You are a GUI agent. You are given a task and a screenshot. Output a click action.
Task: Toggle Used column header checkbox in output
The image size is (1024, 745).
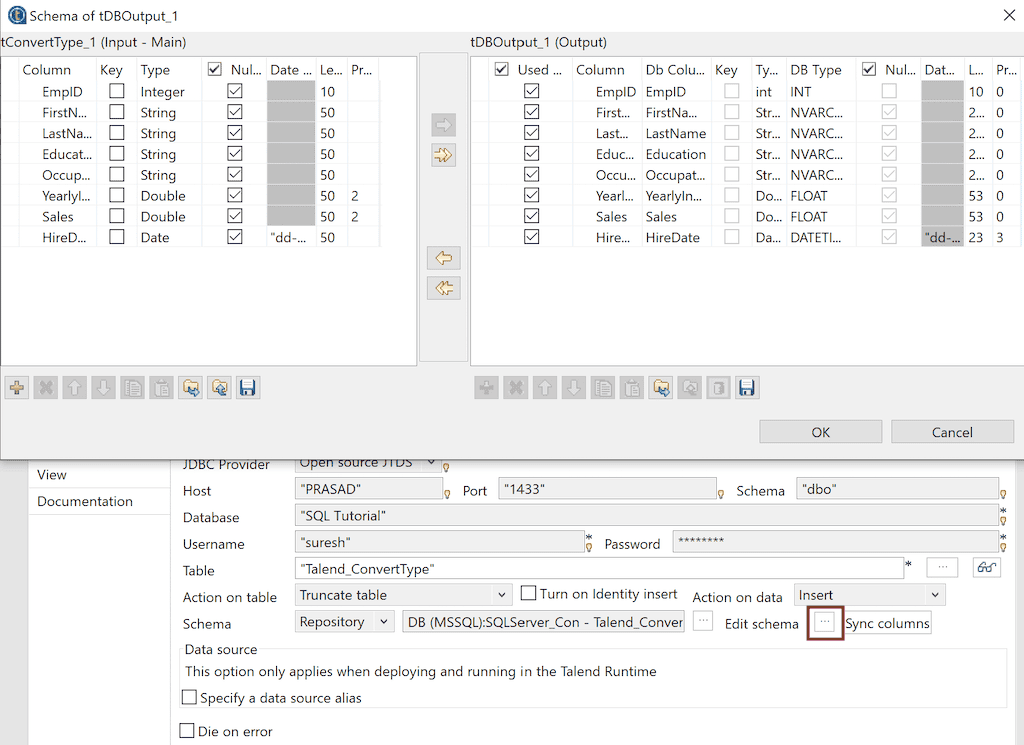[x=502, y=69]
